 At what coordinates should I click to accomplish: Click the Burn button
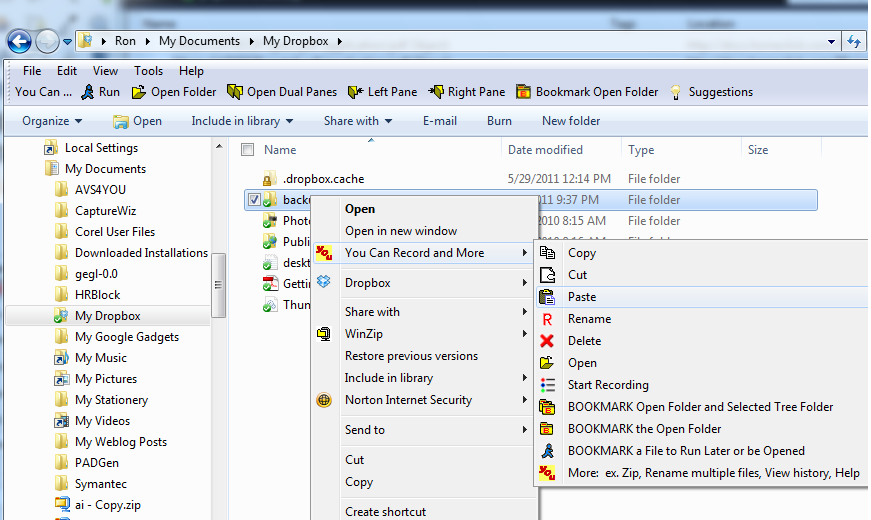pyautogui.click(x=499, y=121)
